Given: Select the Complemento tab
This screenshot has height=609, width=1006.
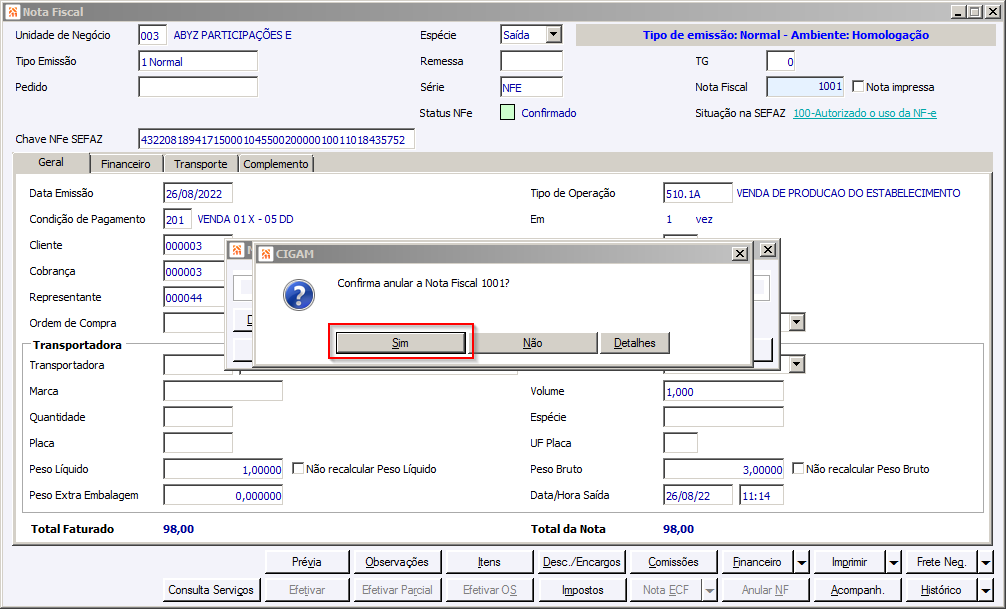Looking at the screenshot, I should tap(276, 164).
